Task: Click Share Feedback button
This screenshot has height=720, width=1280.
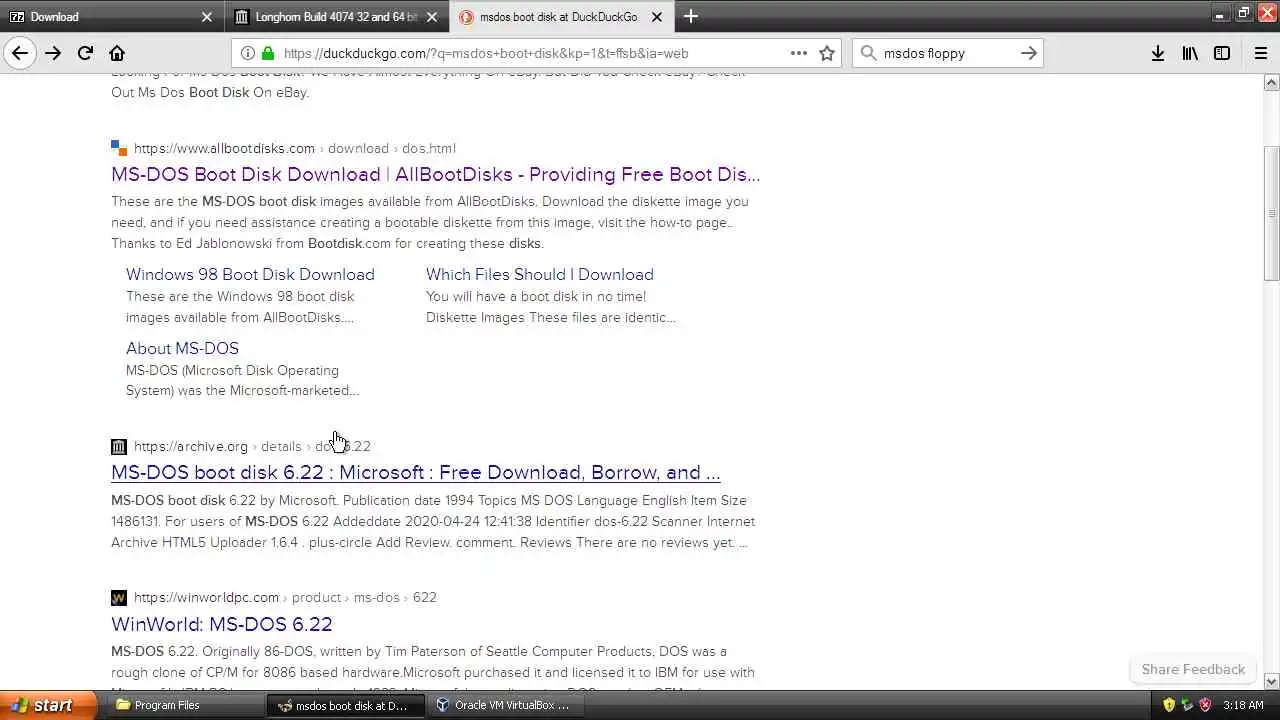Action: [1193, 669]
